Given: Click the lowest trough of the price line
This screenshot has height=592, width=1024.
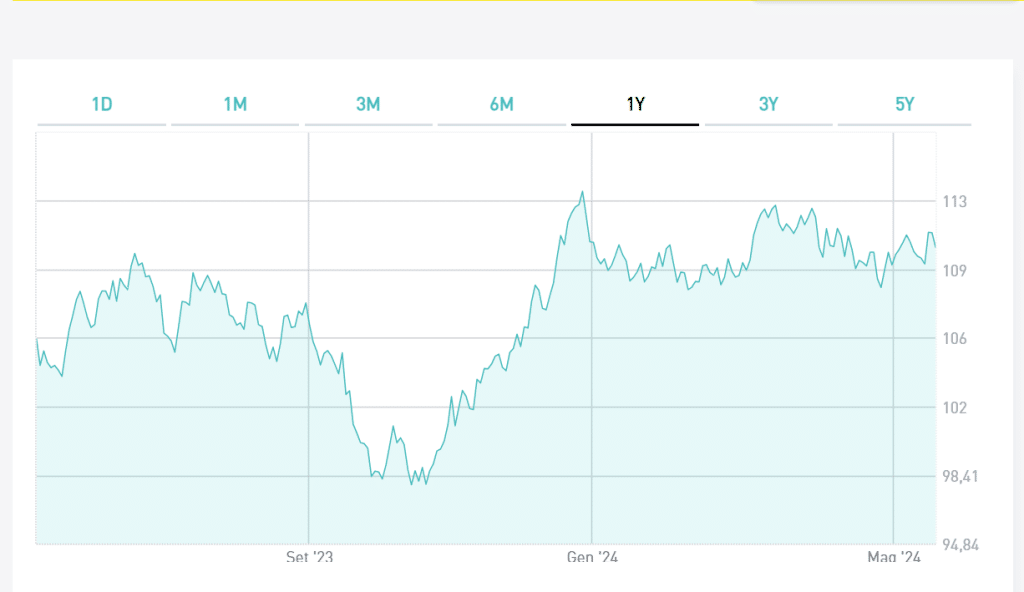Looking at the screenshot, I should click(411, 484).
